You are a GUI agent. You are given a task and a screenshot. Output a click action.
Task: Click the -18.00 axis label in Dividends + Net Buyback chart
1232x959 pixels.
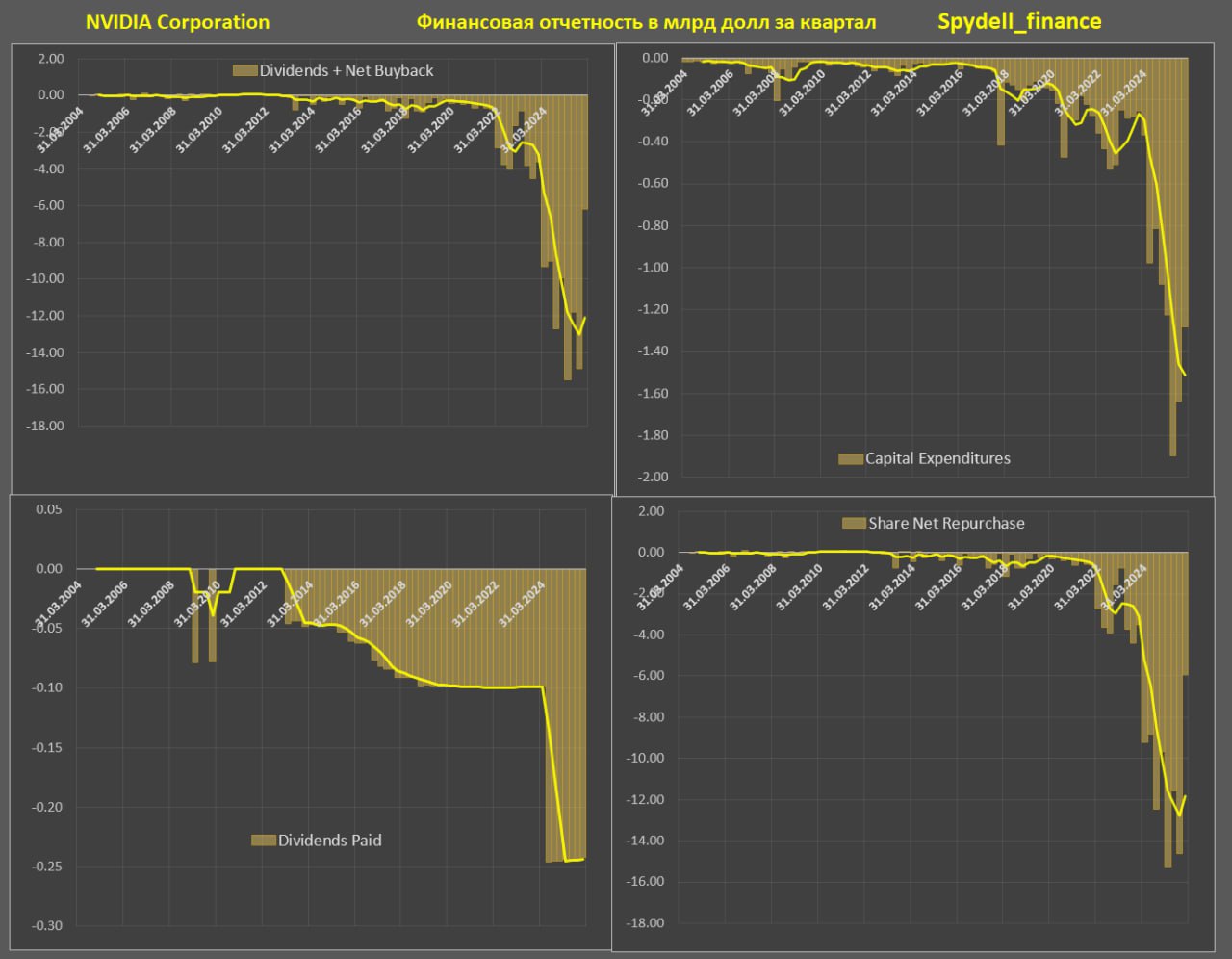44,426
